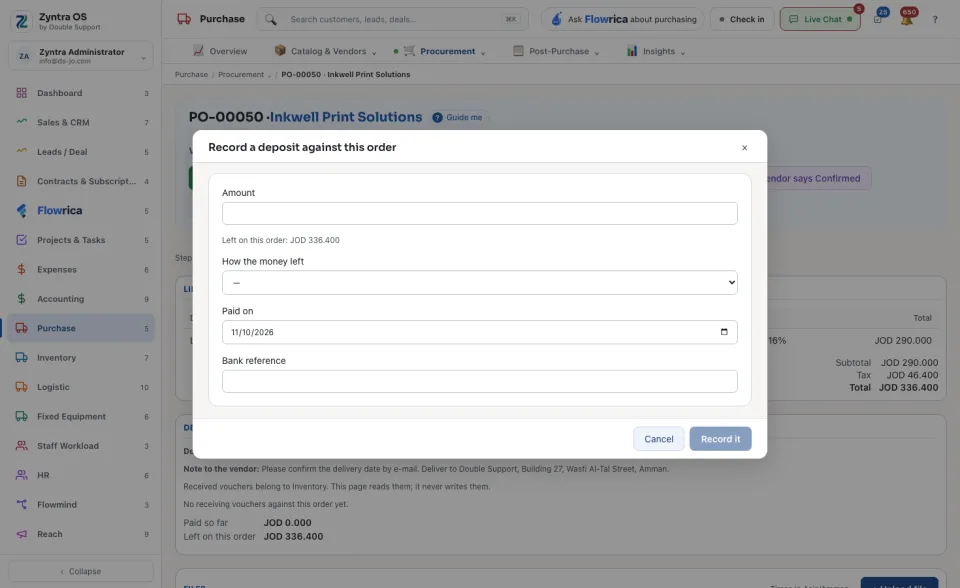The image size is (960, 588).
Task: Click the Subtotal JOD 290.000 value
Action: tap(909, 363)
